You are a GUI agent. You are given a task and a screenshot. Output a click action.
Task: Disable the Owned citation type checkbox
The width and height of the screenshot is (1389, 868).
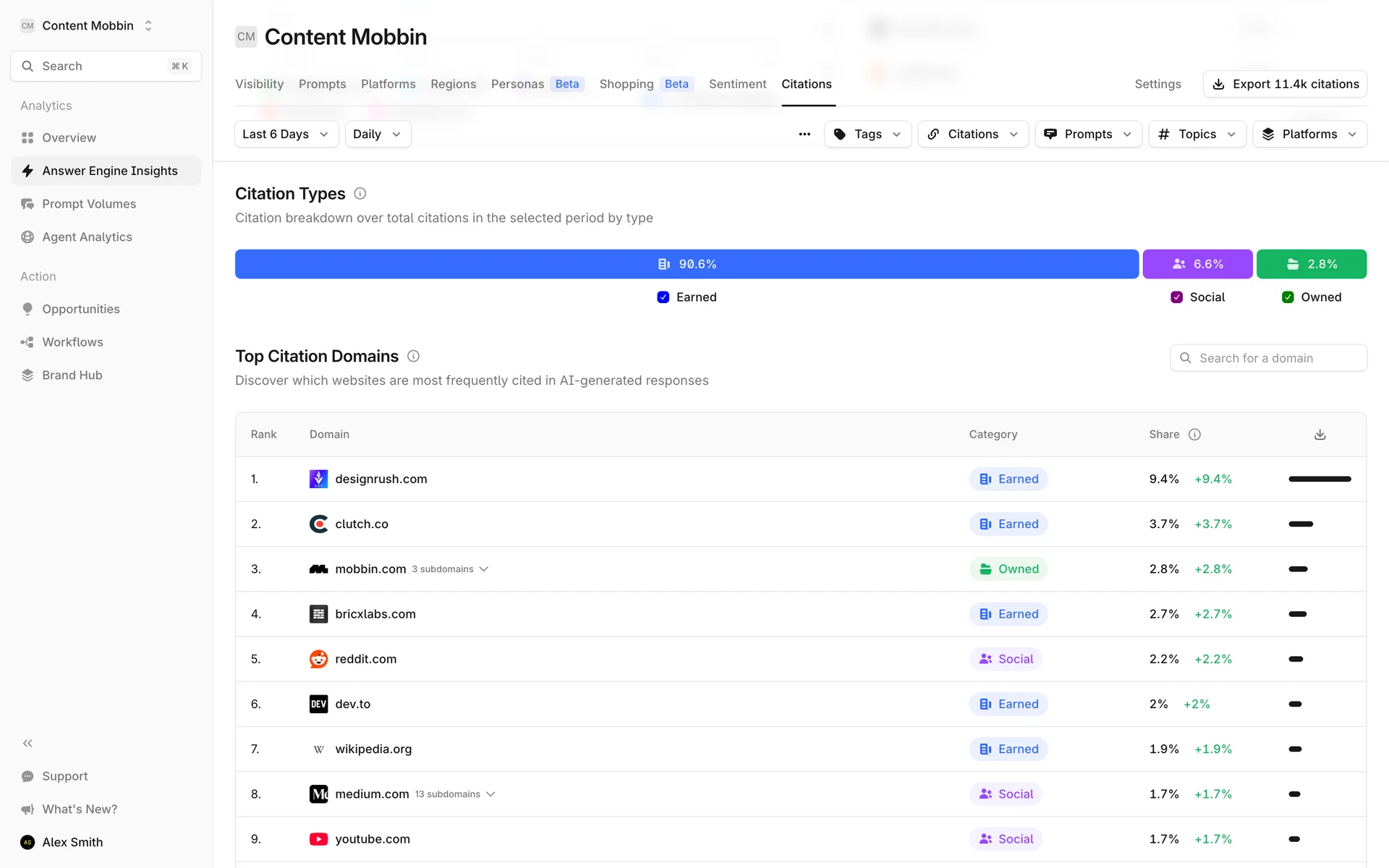[1288, 297]
